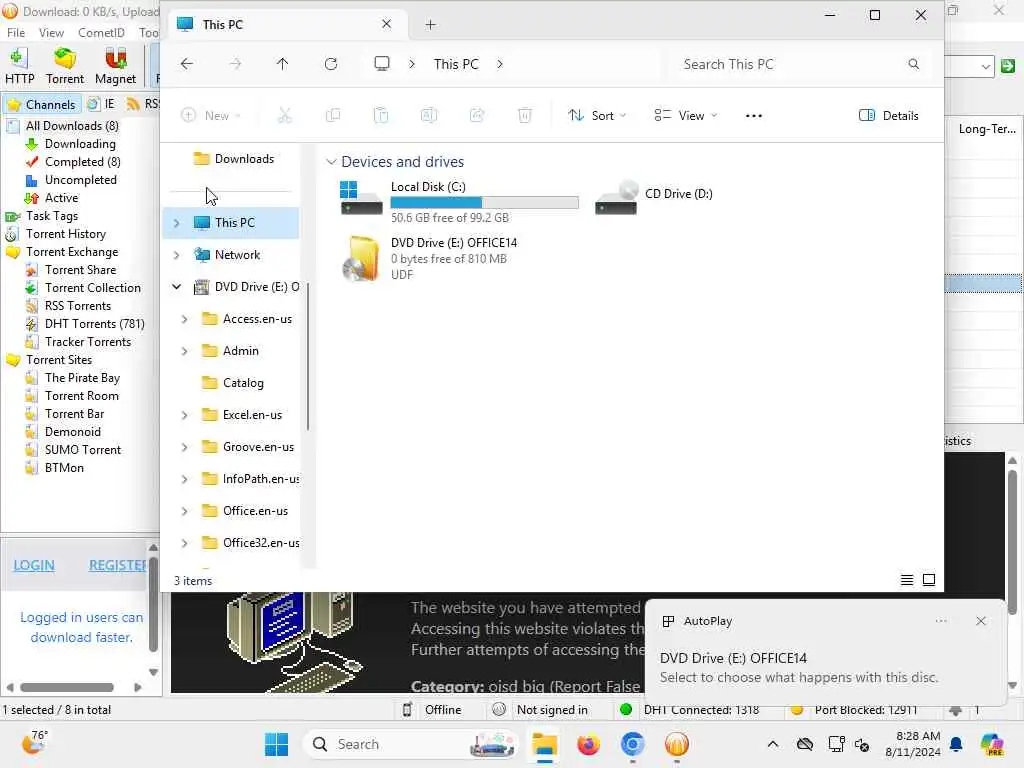
Task: Open the View dropdown
Action: click(685, 116)
